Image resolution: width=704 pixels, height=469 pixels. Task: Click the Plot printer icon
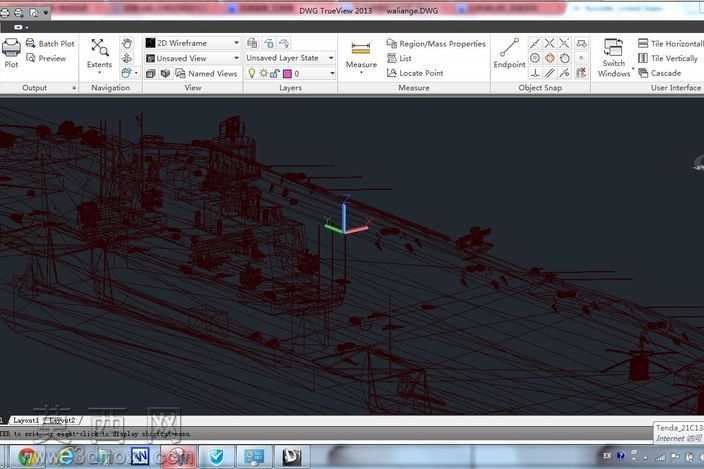point(11,48)
